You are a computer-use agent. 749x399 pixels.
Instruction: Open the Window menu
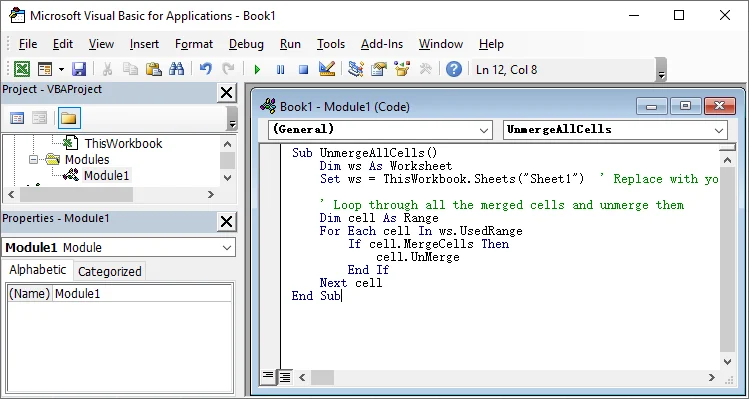(441, 44)
